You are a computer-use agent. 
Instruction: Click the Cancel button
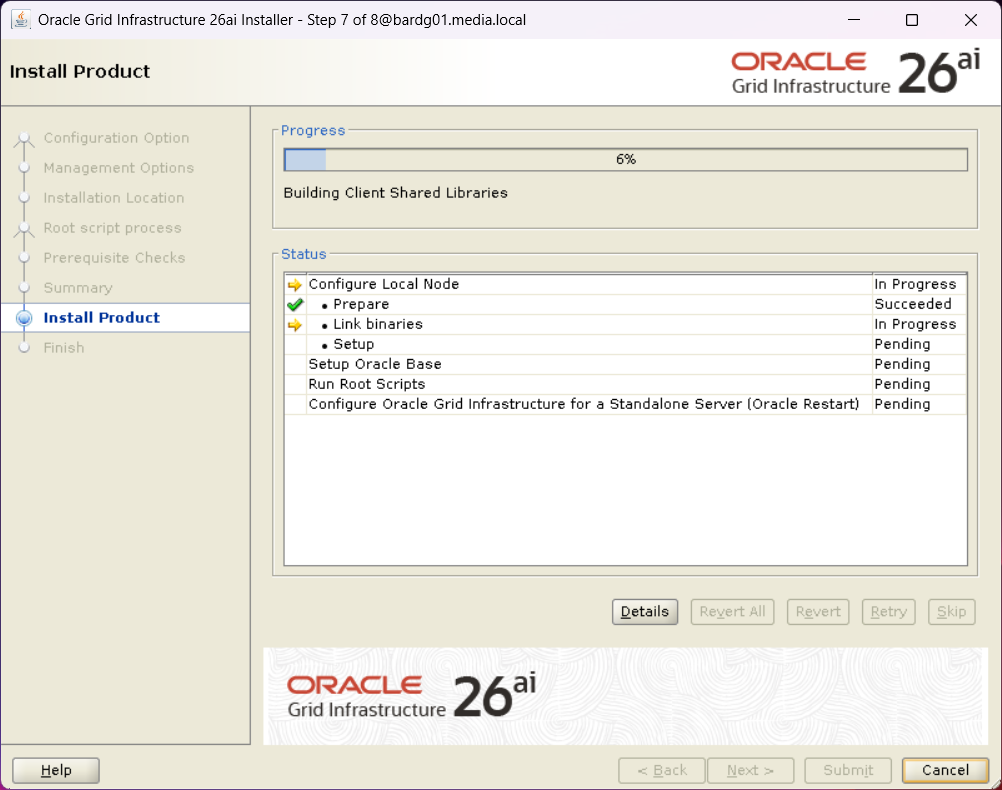pyautogui.click(x=945, y=770)
